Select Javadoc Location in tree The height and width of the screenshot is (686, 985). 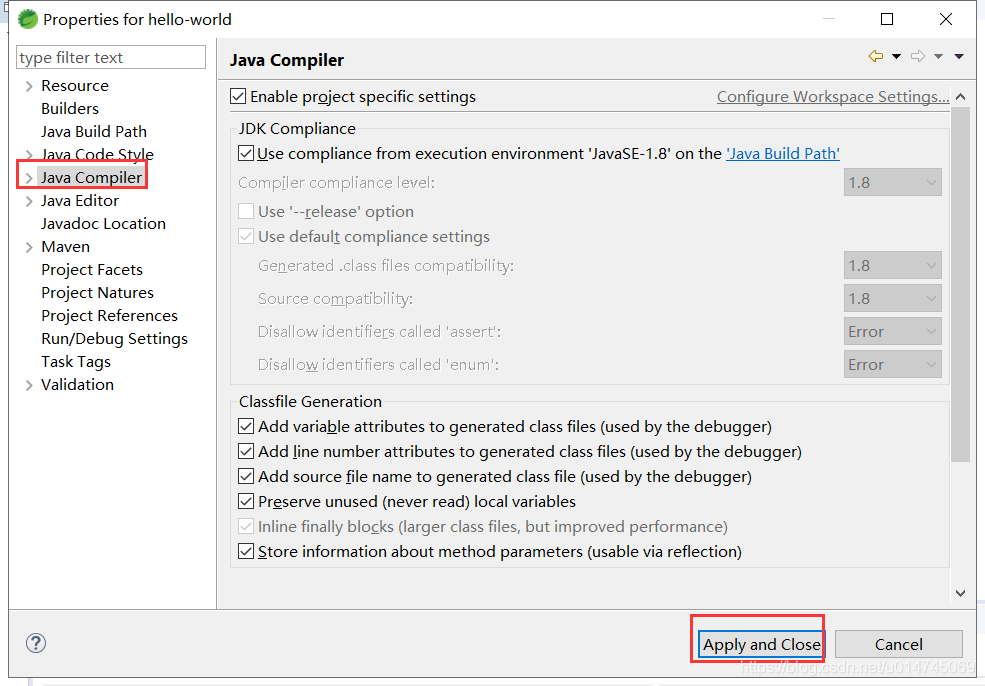[x=103, y=224]
